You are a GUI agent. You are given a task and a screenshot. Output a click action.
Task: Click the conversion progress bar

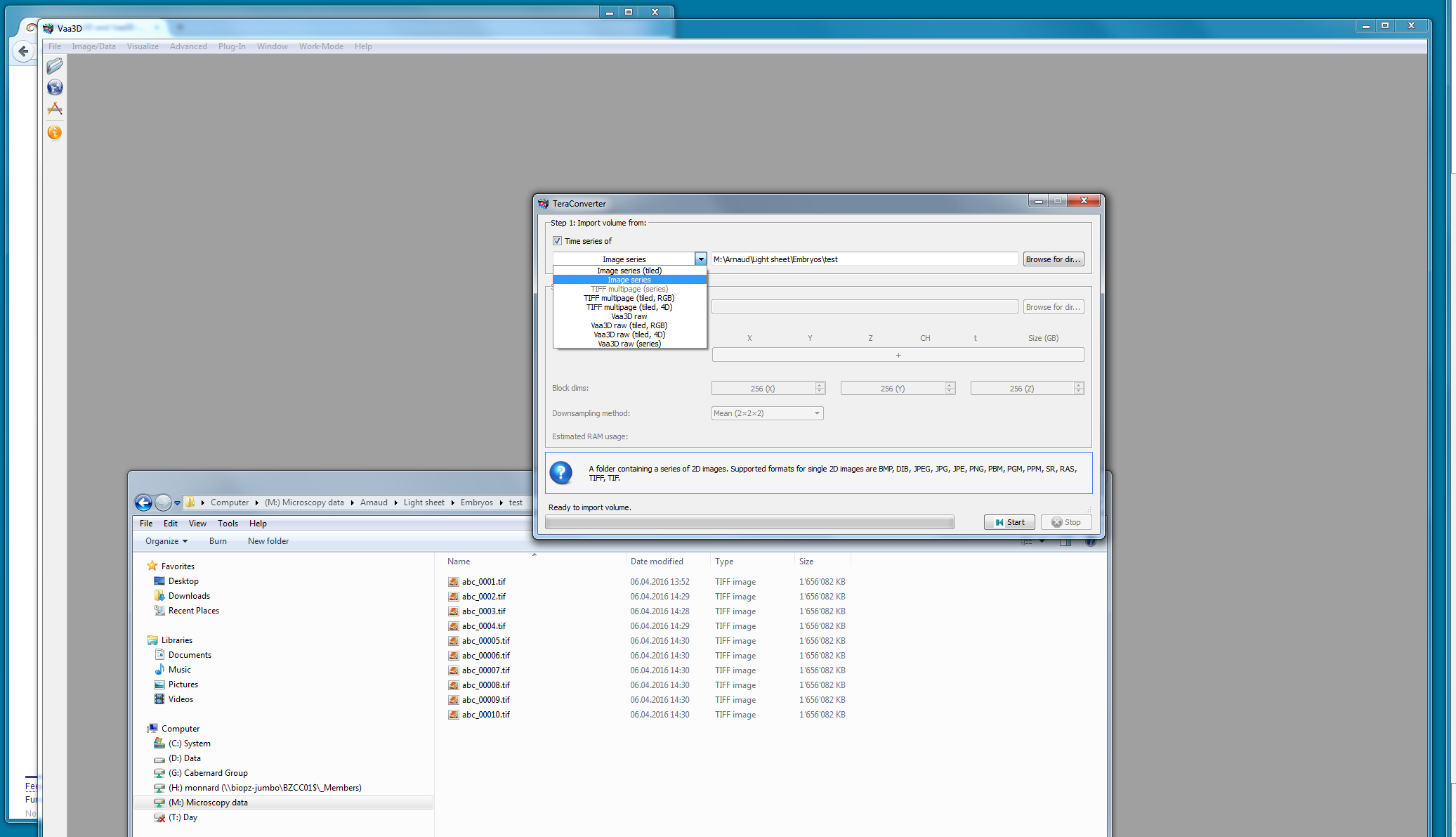(749, 522)
